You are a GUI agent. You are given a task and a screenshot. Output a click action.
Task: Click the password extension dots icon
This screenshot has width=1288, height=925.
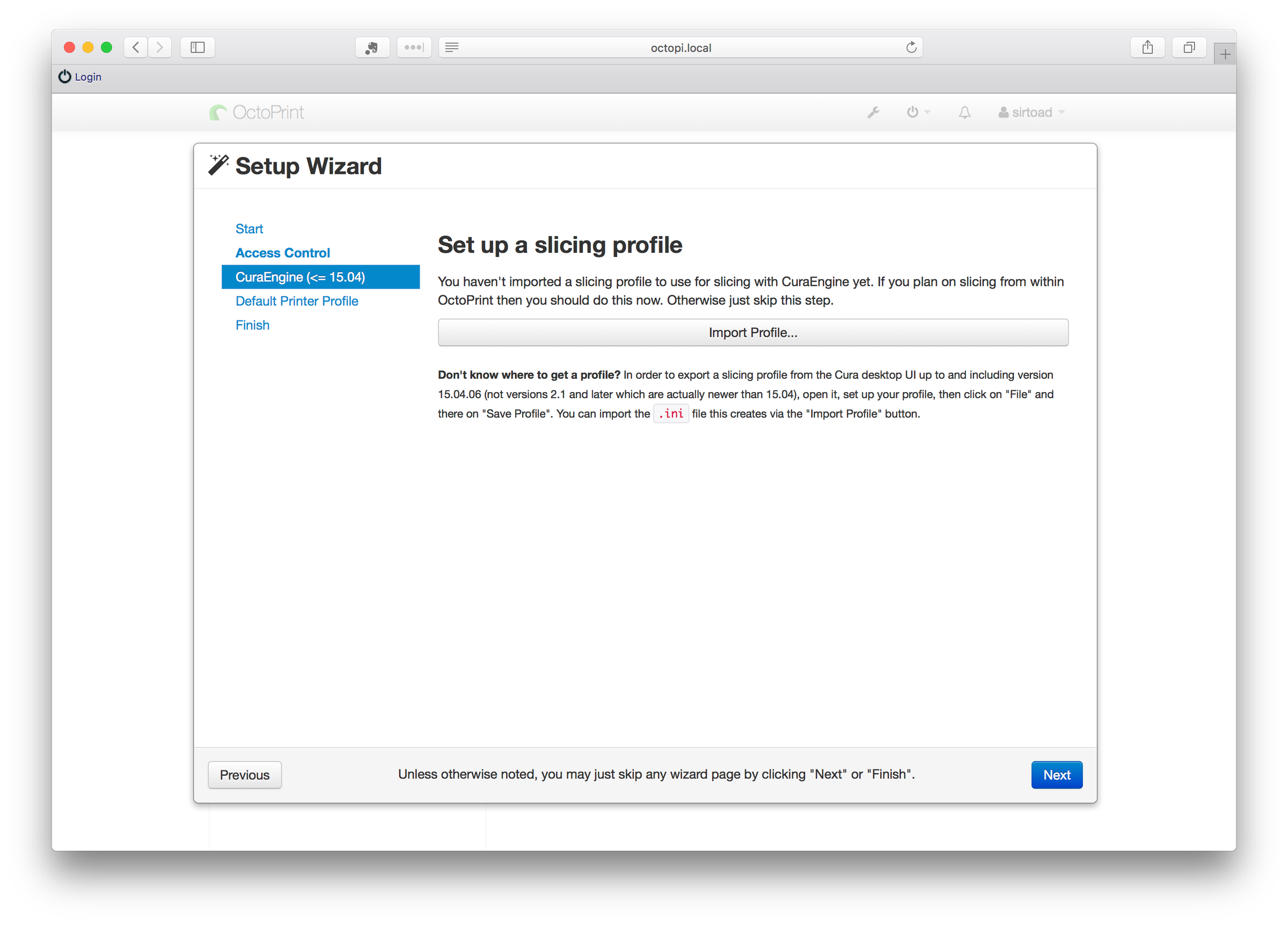413,47
